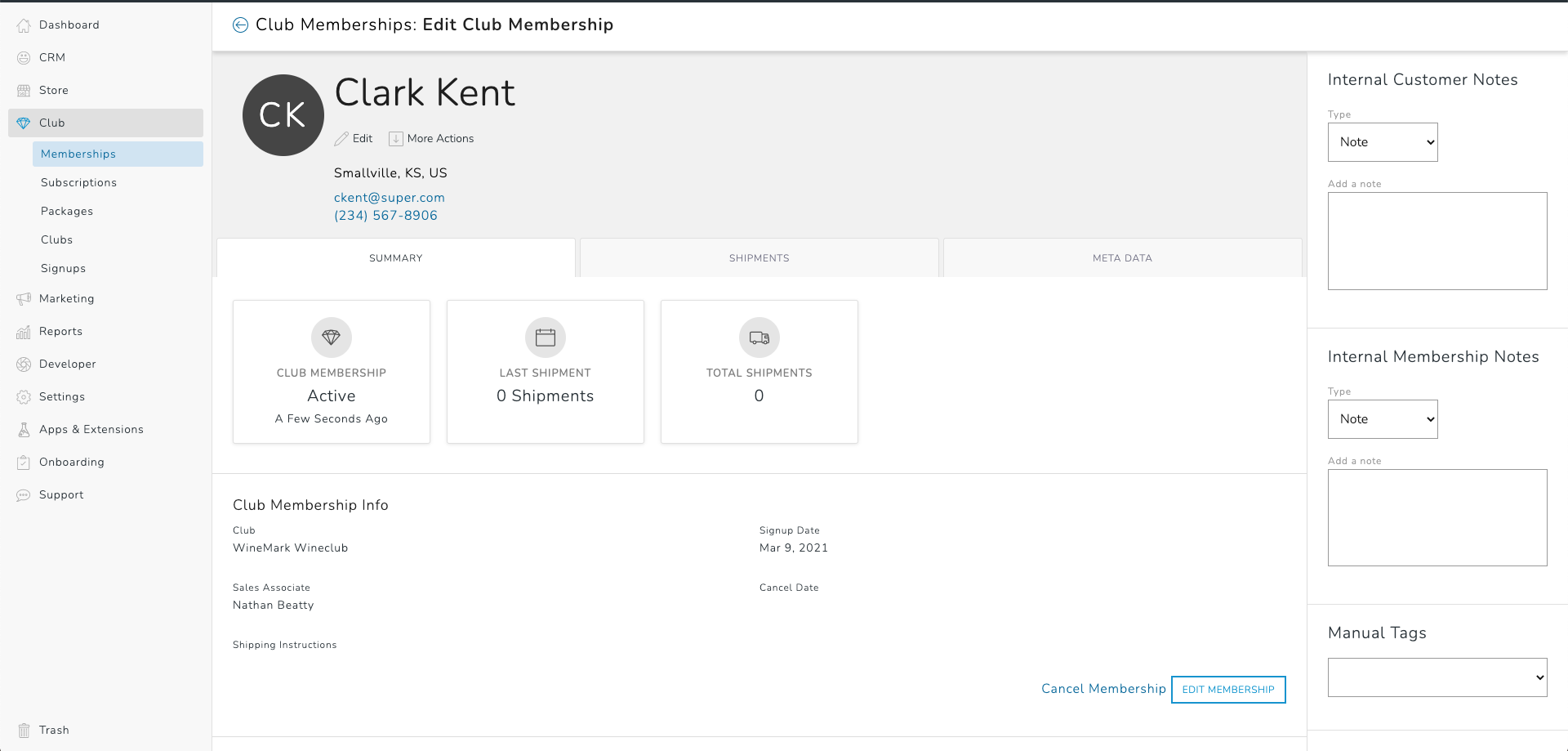Switch to the Shipments tab
The width and height of the screenshot is (1568, 751).
click(x=759, y=258)
